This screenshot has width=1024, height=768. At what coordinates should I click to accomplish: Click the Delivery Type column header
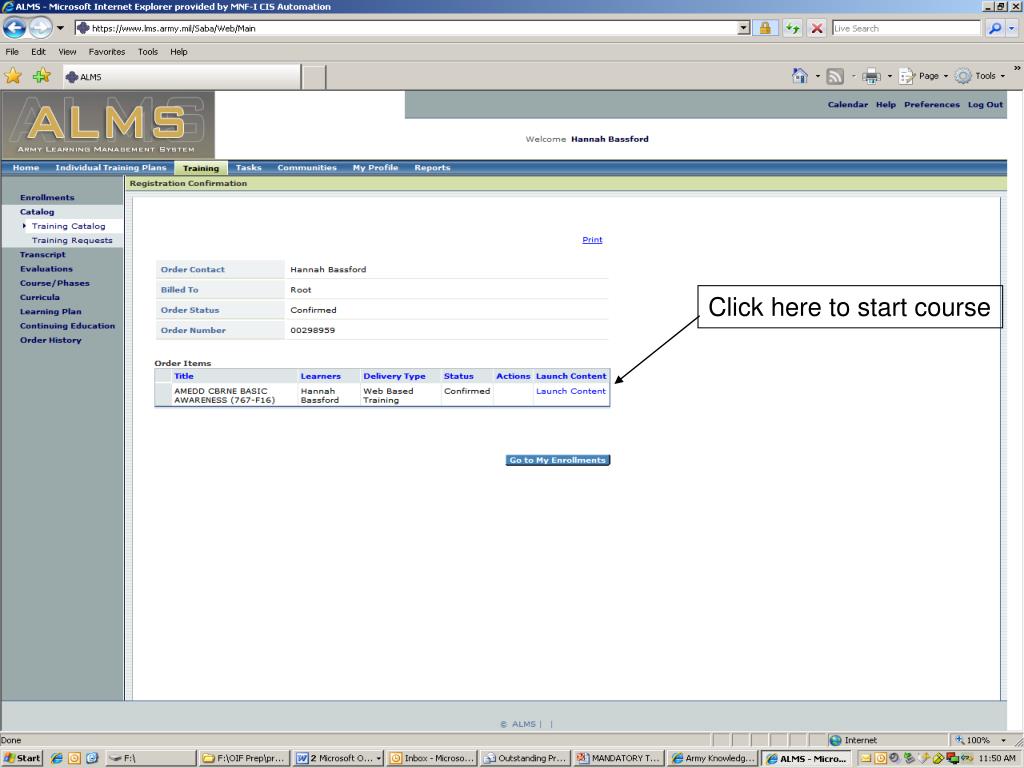[x=394, y=376]
